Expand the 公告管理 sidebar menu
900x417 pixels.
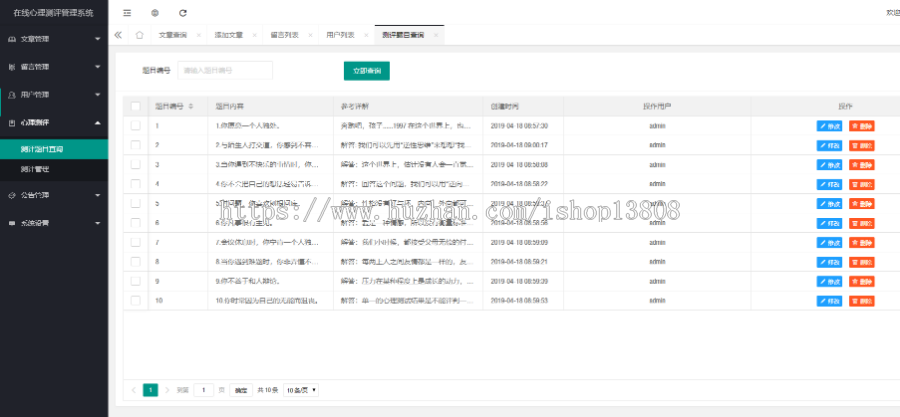point(54,195)
